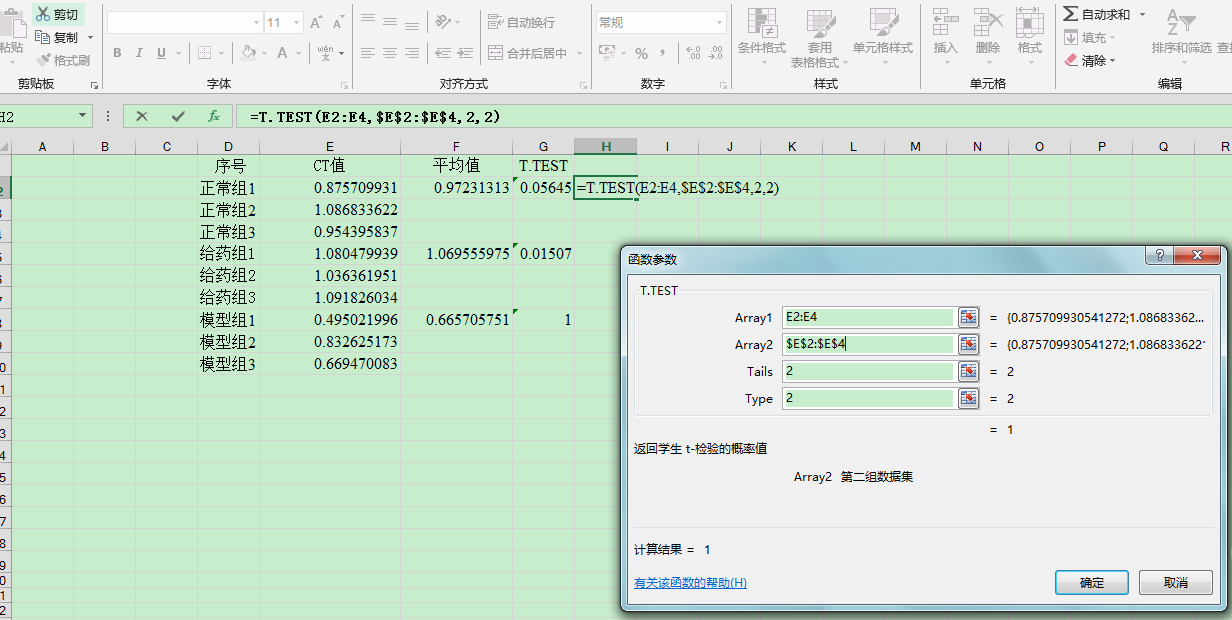Click the Insert Function fx button

click(x=213, y=117)
